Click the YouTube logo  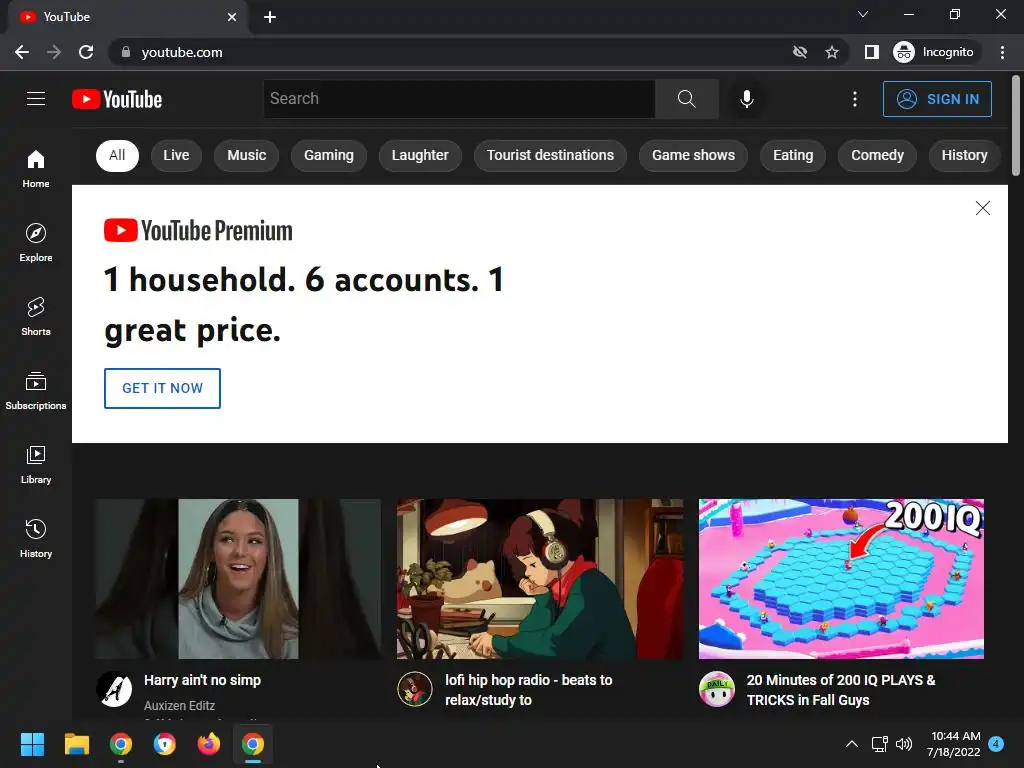117,99
